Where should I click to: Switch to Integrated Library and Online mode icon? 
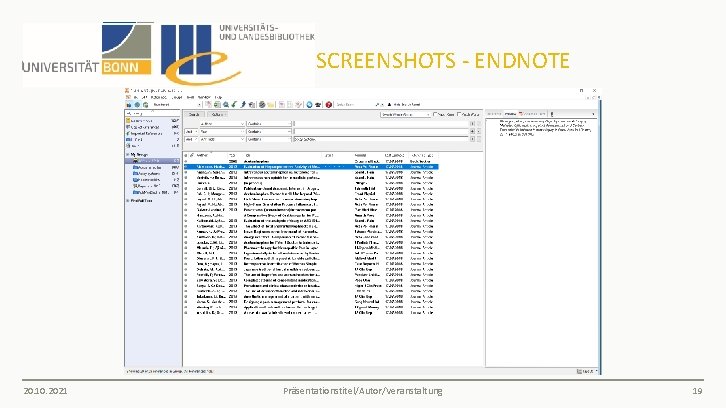(x=145, y=105)
